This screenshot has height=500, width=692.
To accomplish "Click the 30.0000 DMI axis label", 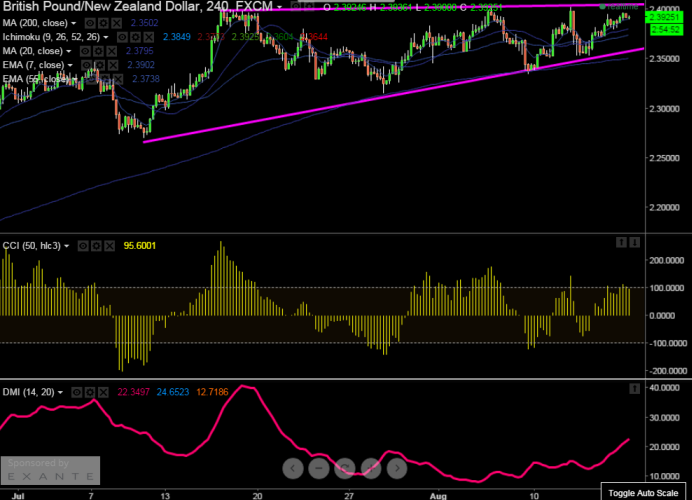I will (x=665, y=417).
